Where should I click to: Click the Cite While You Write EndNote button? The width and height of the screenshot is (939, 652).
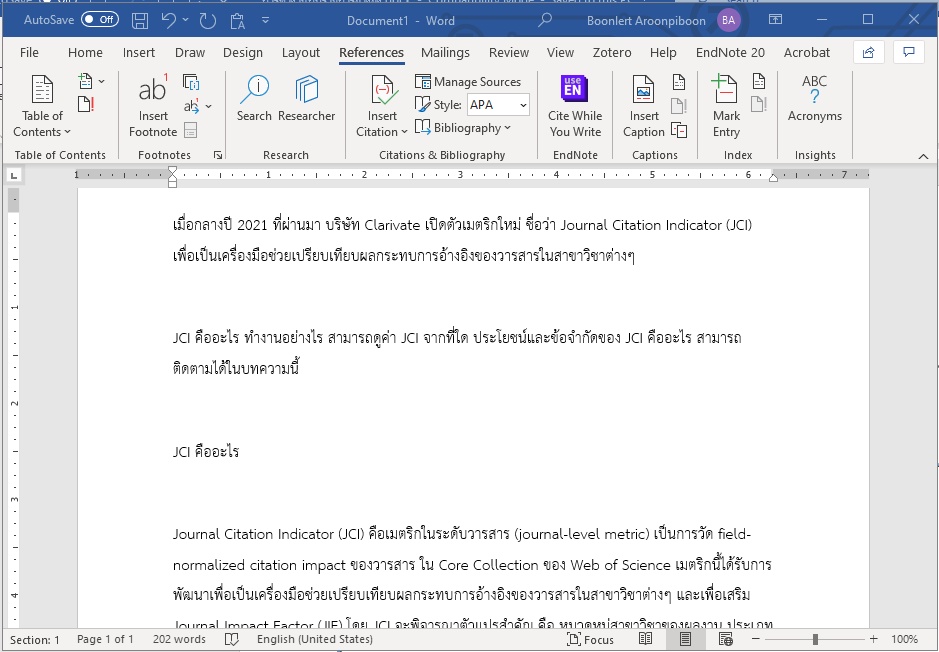tap(575, 107)
